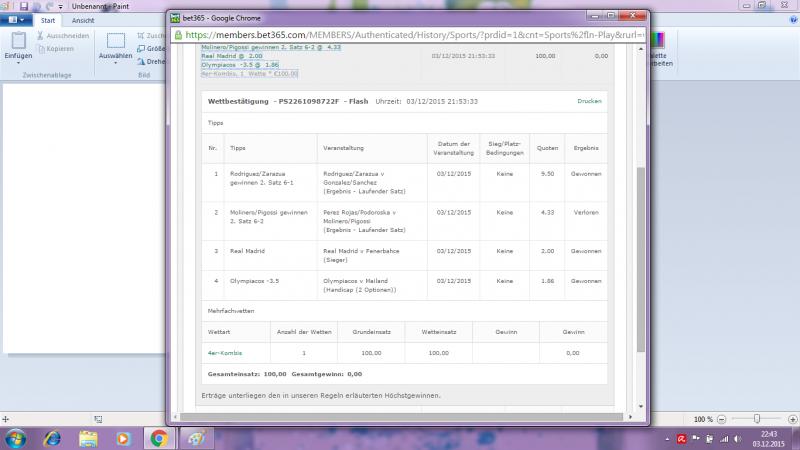Click the 'Olympiacos -3.5 @ 1.86' link at top
This screenshot has width=800, height=450.
[240, 65]
